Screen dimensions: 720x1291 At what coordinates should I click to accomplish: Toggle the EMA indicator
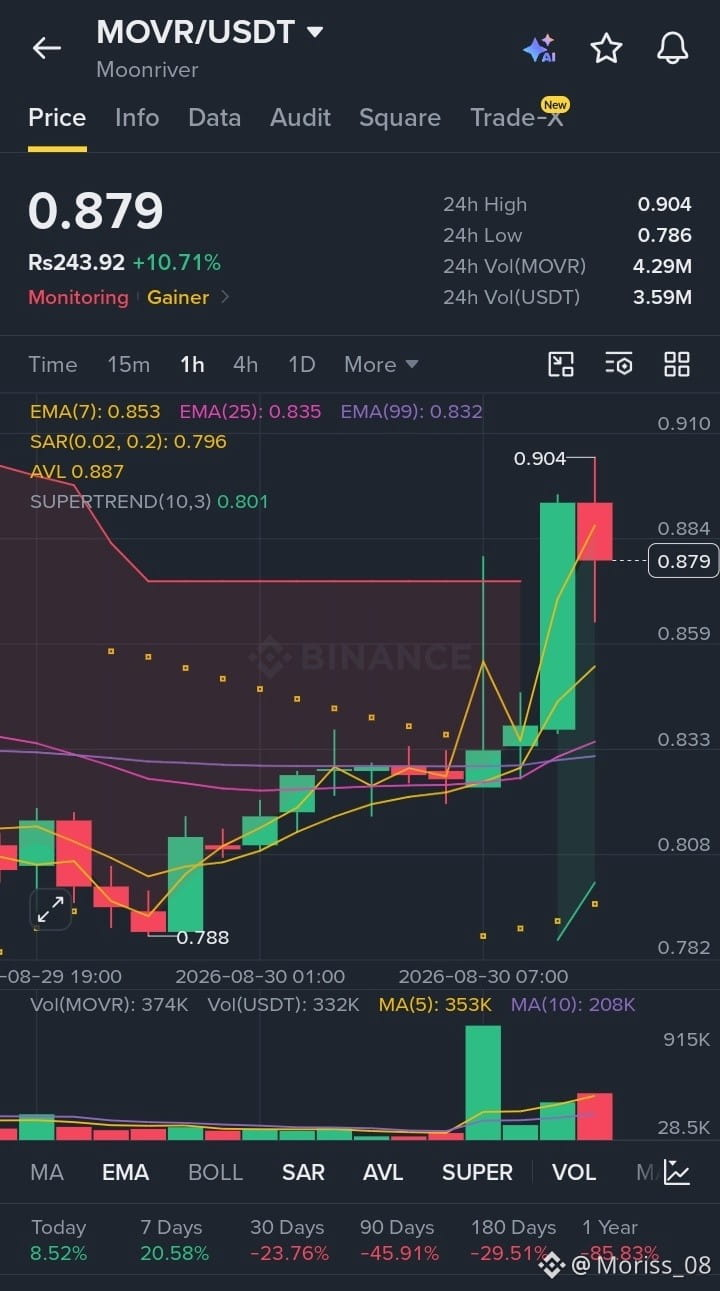pos(125,1172)
